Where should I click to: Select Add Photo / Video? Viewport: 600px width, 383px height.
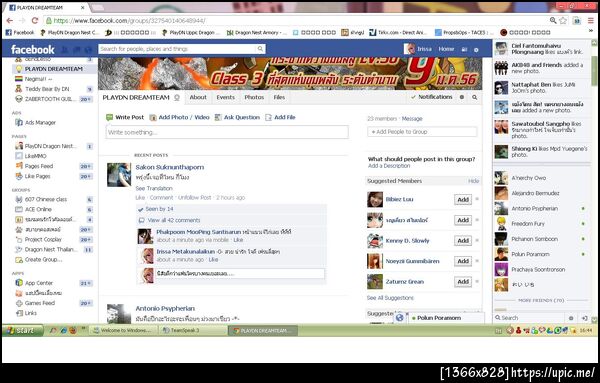point(179,117)
